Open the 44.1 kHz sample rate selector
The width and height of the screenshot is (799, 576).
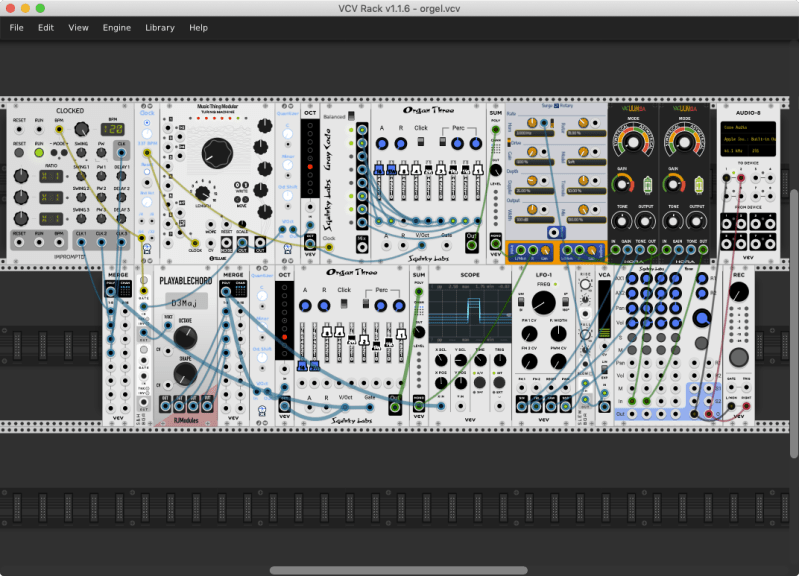[x=733, y=150]
